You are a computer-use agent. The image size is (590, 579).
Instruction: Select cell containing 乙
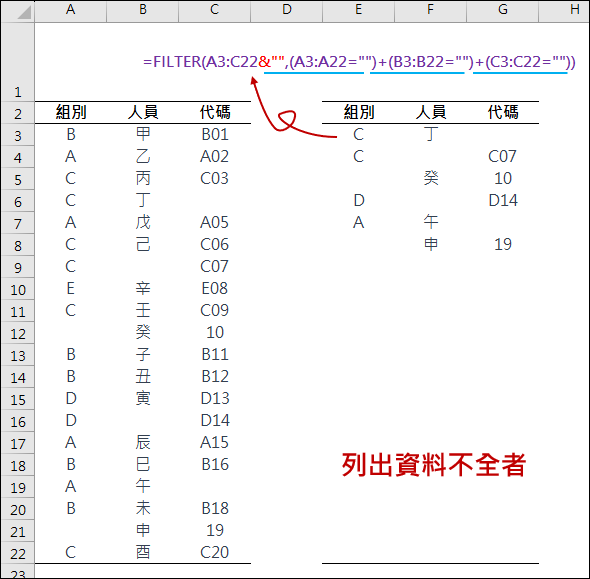coord(143,156)
